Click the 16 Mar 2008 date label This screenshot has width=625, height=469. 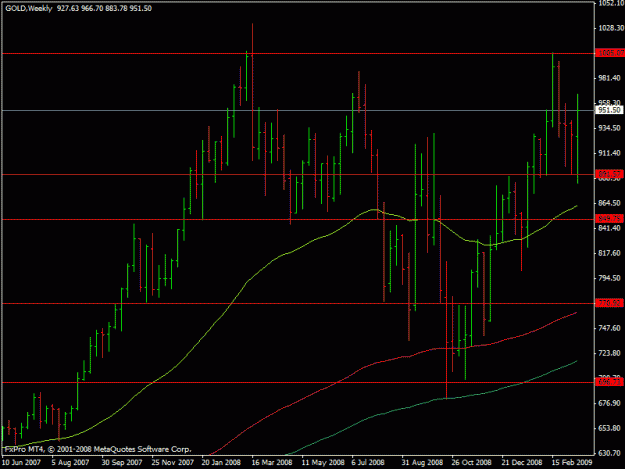pyautogui.click(x=272, y=463)
